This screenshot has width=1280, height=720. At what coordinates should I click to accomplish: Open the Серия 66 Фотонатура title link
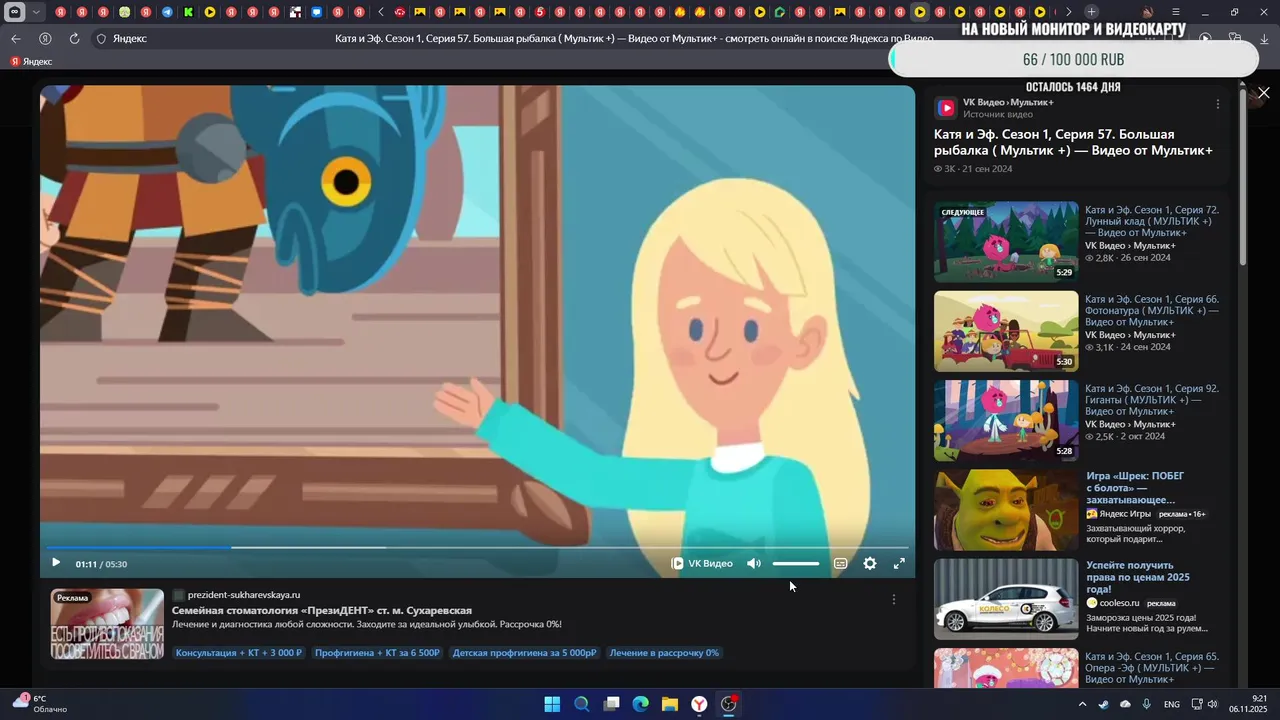tap(1152, 310)
